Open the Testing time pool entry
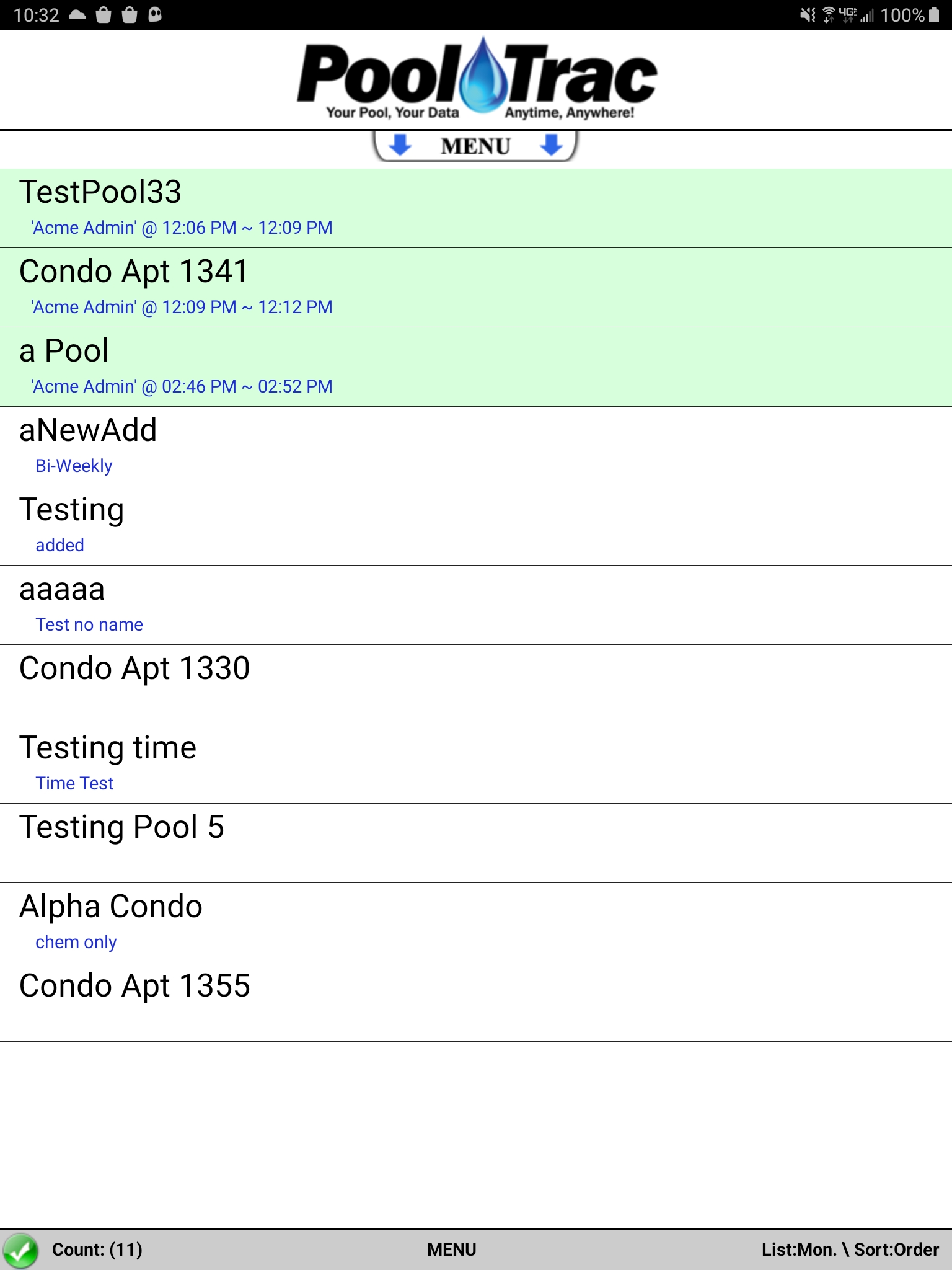Image resolution: width=952 pixels, height=1270 pixels. [476, 764]
